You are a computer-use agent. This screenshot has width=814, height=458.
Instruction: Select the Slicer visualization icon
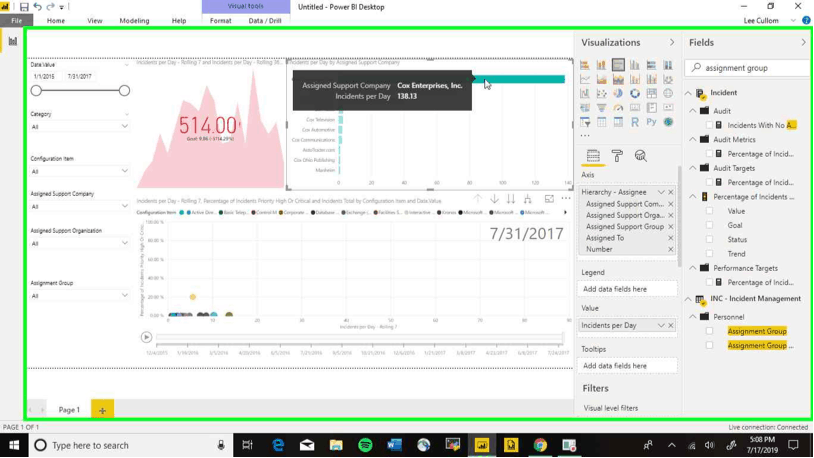pos(585,122)
